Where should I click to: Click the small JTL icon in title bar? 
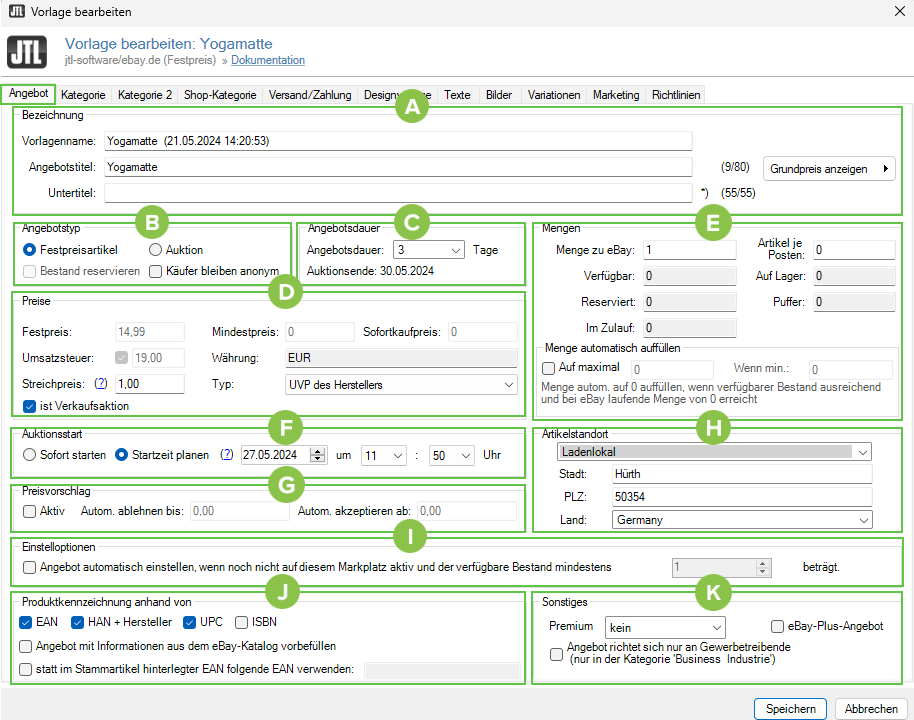(x=17, y=11)
